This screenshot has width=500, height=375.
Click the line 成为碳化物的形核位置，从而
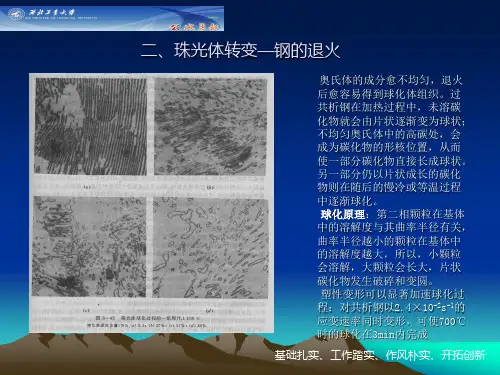389,147
